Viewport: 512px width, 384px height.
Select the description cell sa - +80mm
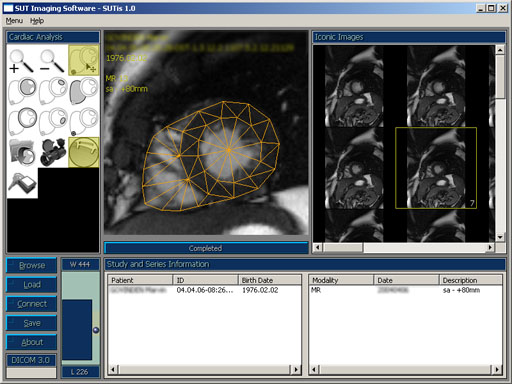click(x=461, y=290)
